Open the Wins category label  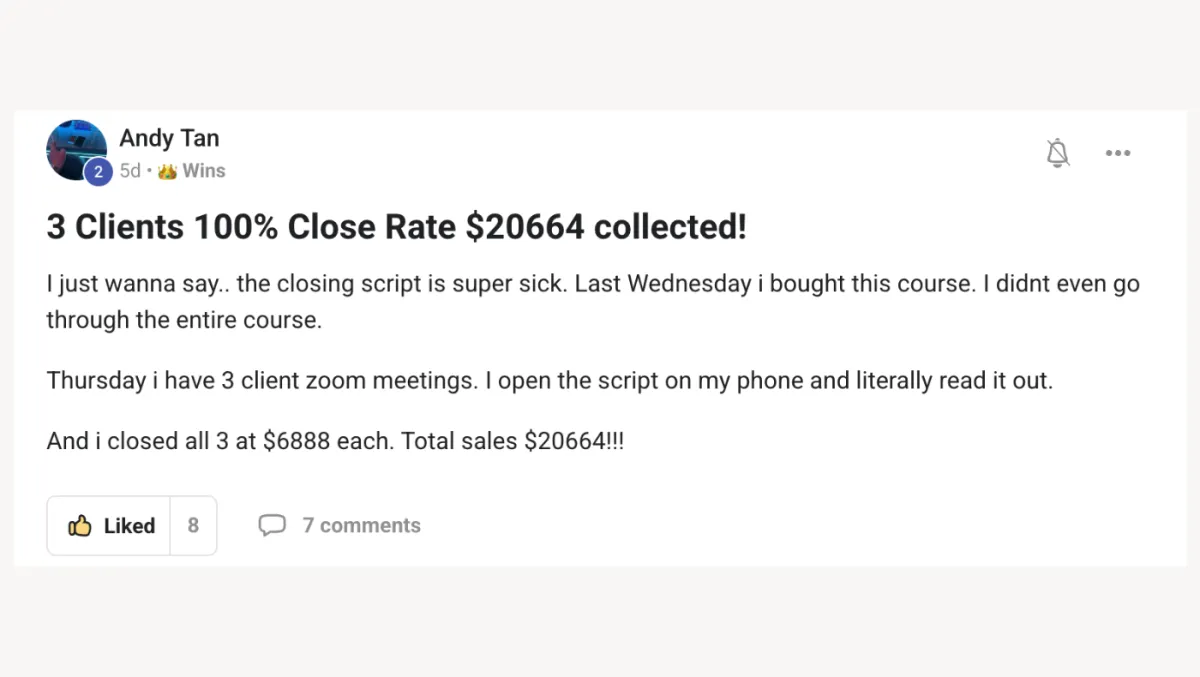(204, 171)
